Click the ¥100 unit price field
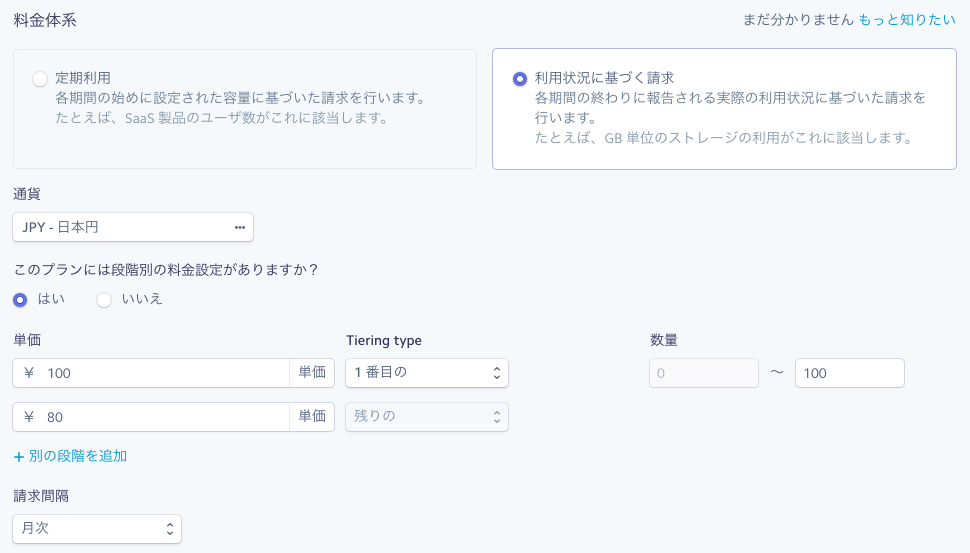 tap(151, 373)
